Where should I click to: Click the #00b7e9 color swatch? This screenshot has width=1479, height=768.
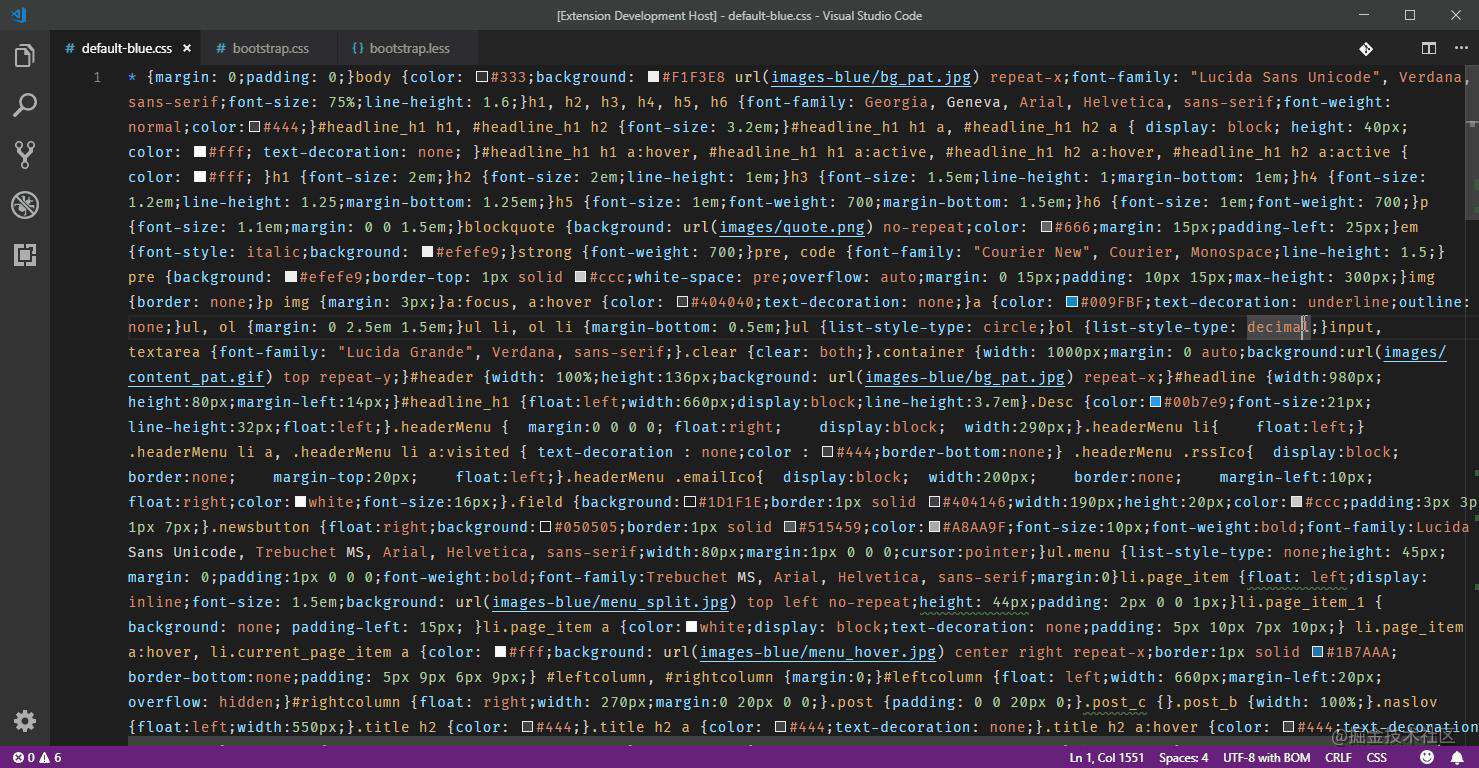[1155, 402]
